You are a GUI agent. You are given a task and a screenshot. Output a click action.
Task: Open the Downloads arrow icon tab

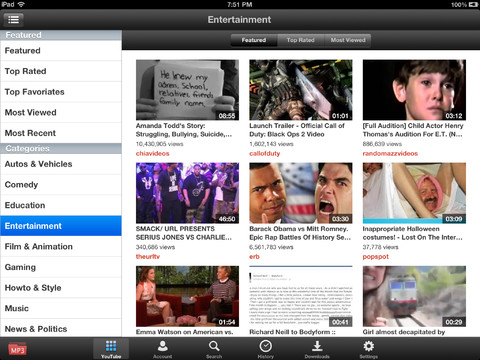coord(317,349)
